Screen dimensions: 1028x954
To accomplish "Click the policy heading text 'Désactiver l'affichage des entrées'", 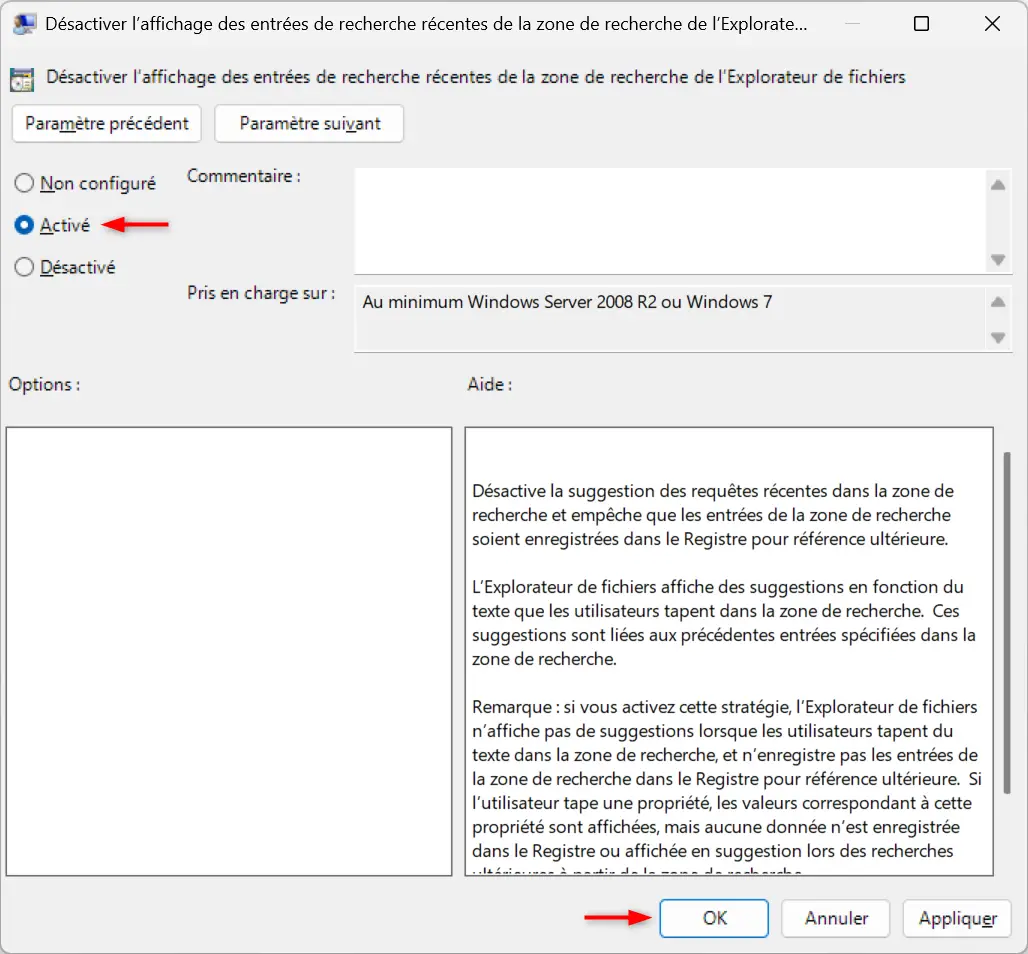I will pos(475,77).
